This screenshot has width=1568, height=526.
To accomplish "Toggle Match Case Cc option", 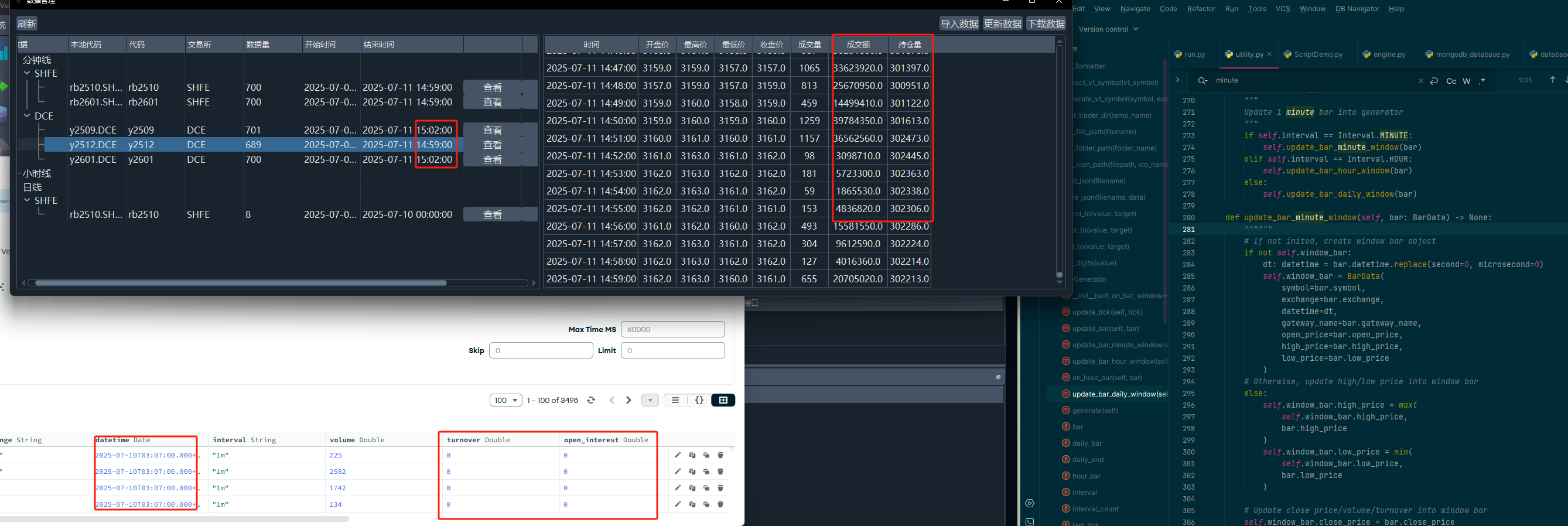I will [1451, 81].
